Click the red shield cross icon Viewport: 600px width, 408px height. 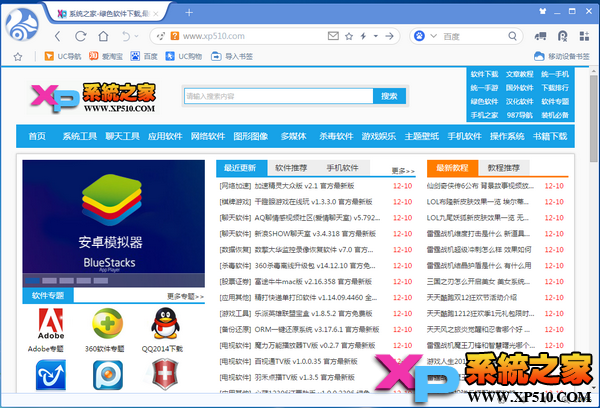point(165,374)
